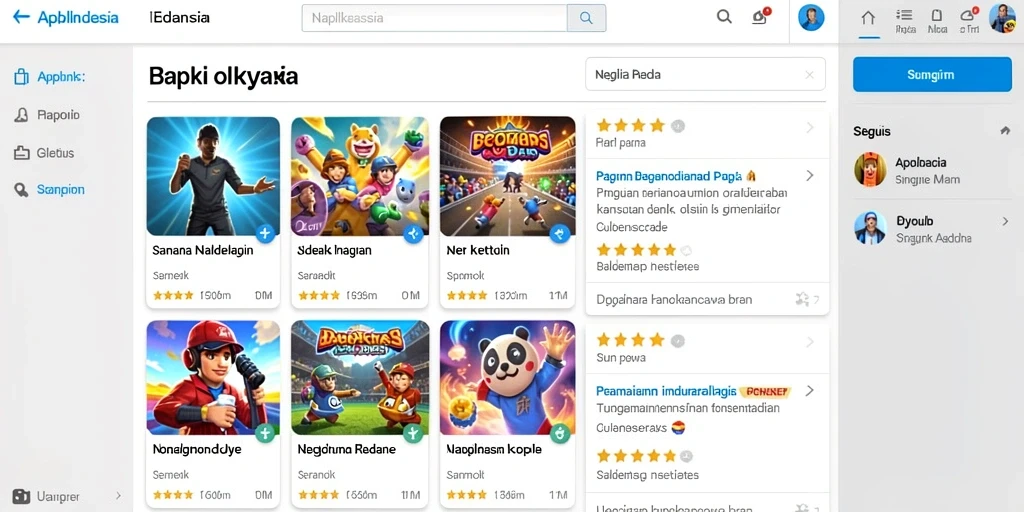Expand the Dyoulb contact chevron
Screen dimensions: 1024x512
coord(1005,221)
